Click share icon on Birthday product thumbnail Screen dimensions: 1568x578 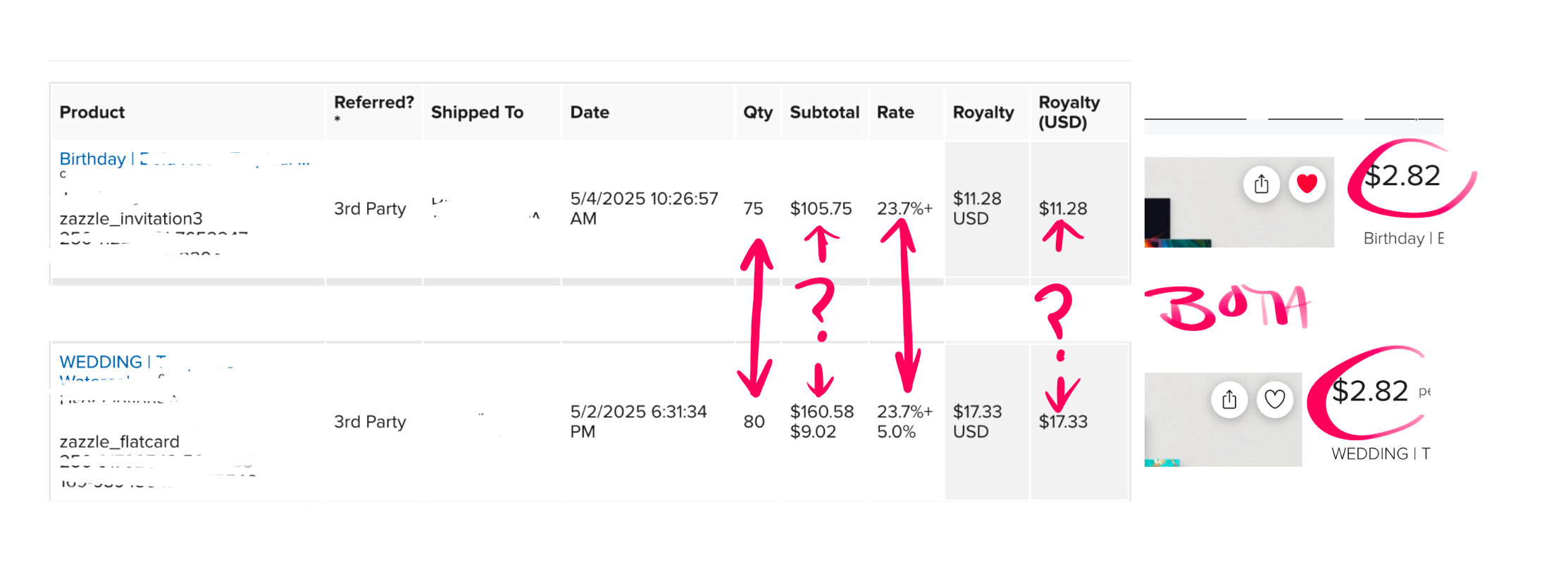pos(1261,184)
